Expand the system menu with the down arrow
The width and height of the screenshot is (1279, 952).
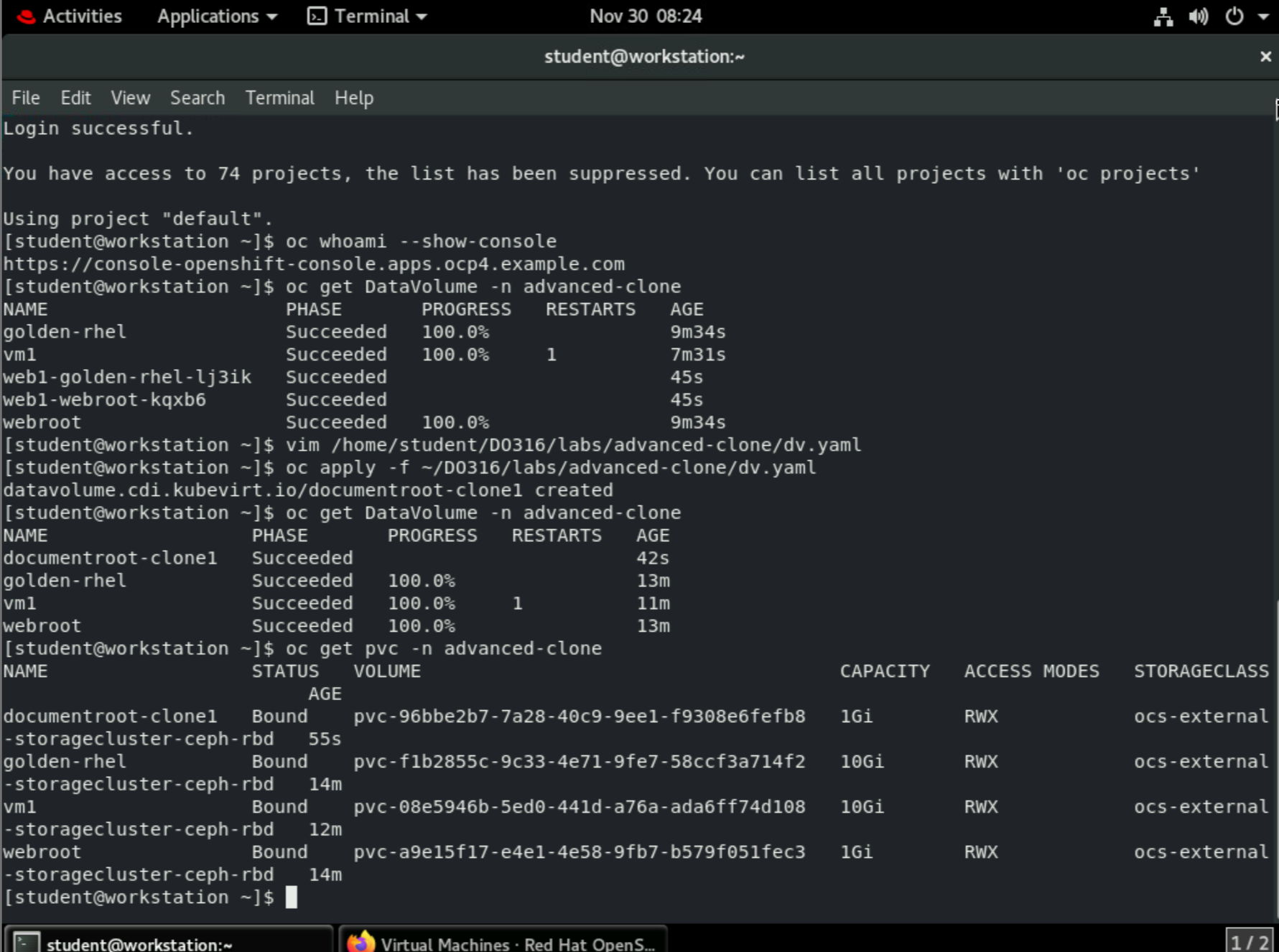[x=1266, y=17]
